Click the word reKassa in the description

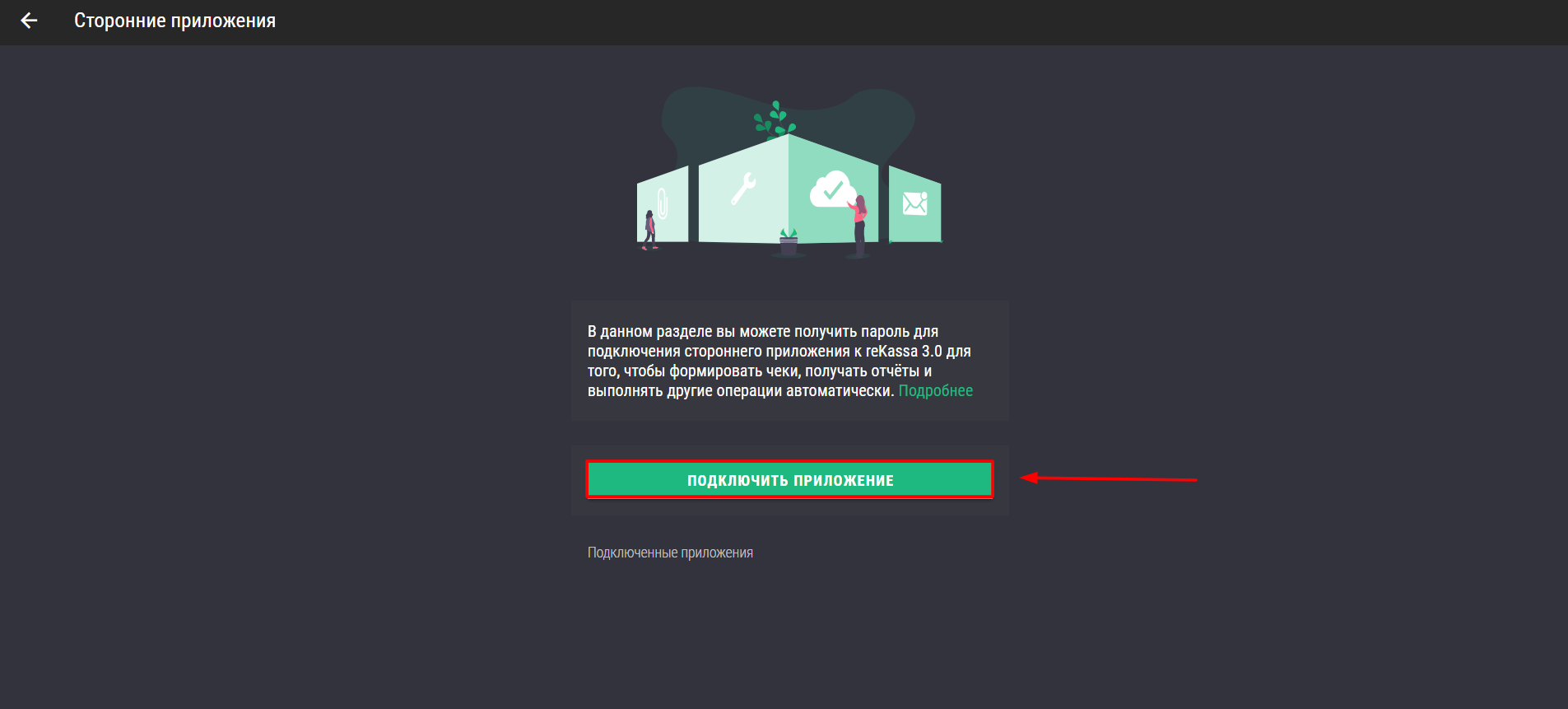[x=891, y=351]
